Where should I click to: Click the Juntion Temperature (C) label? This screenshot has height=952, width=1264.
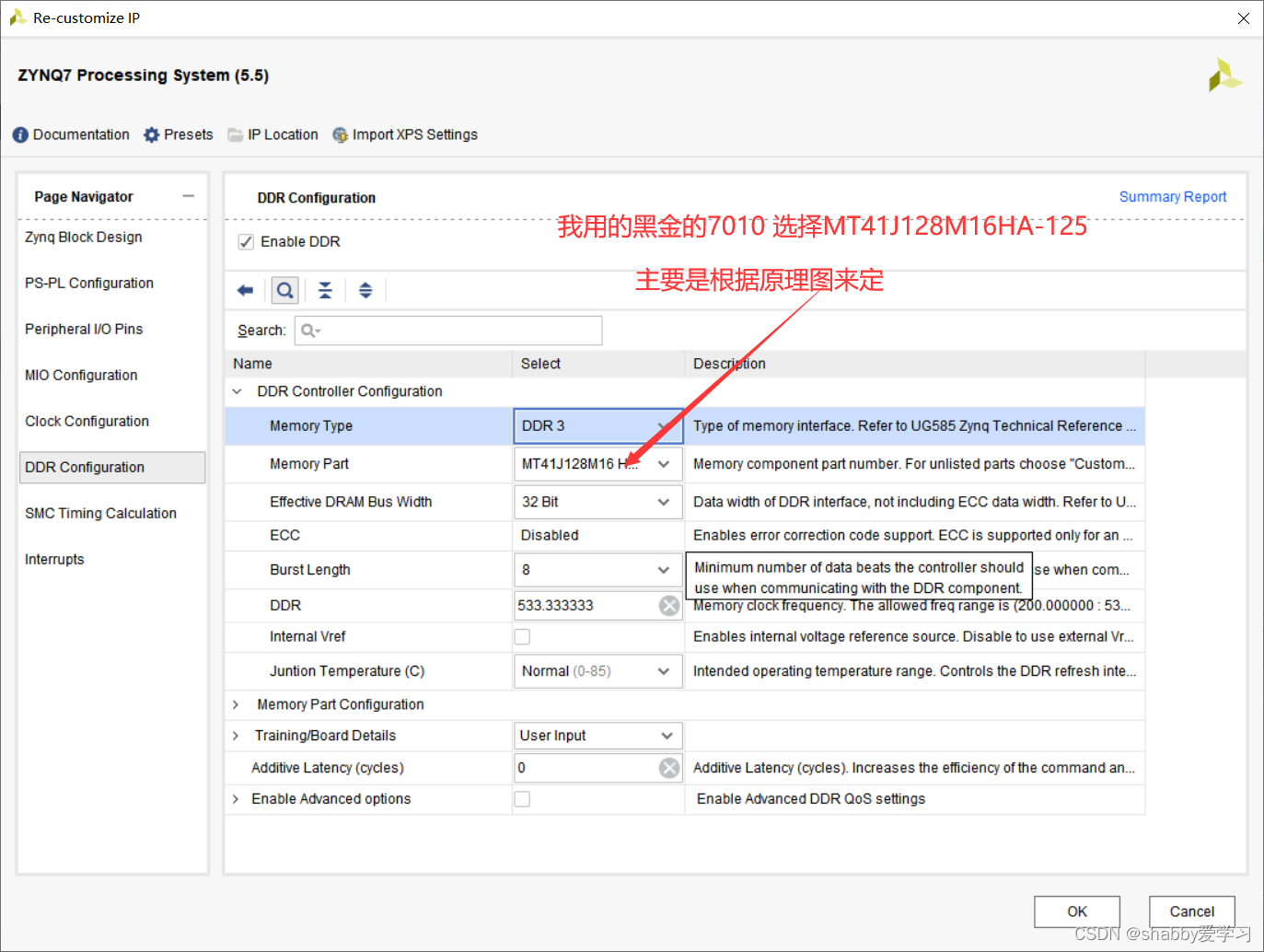click(347, 671)
